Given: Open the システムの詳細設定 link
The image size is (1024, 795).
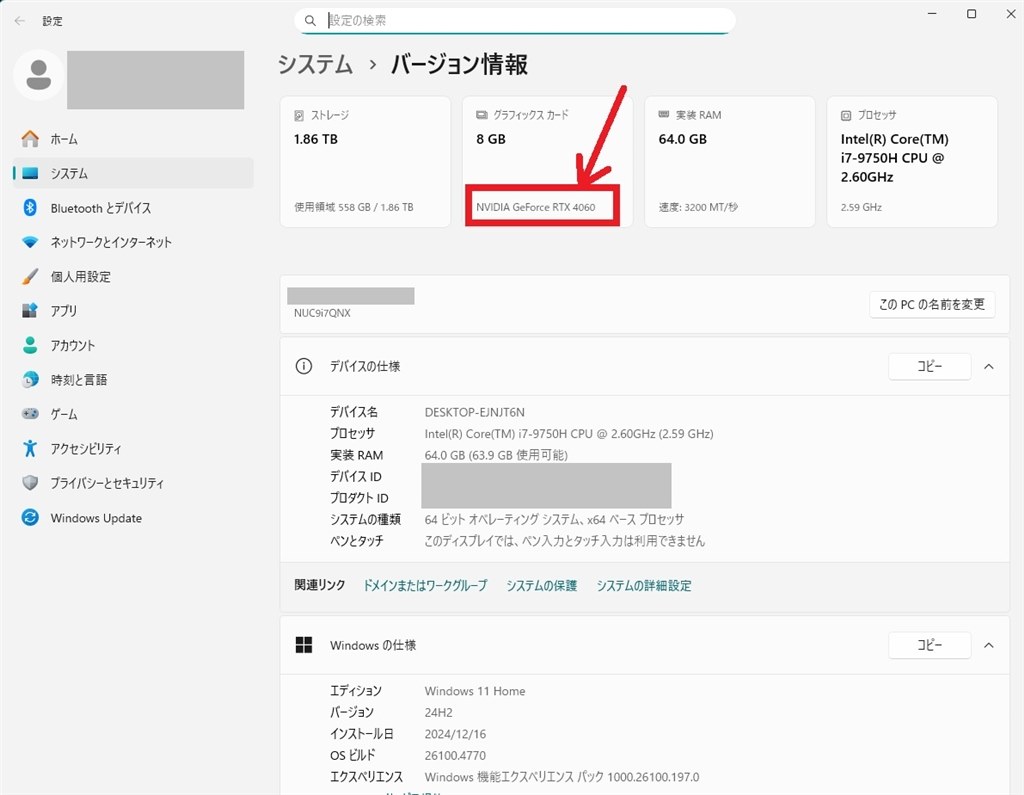Looking at the screenshot, I should pyautogui.click(x=646, y=585).
